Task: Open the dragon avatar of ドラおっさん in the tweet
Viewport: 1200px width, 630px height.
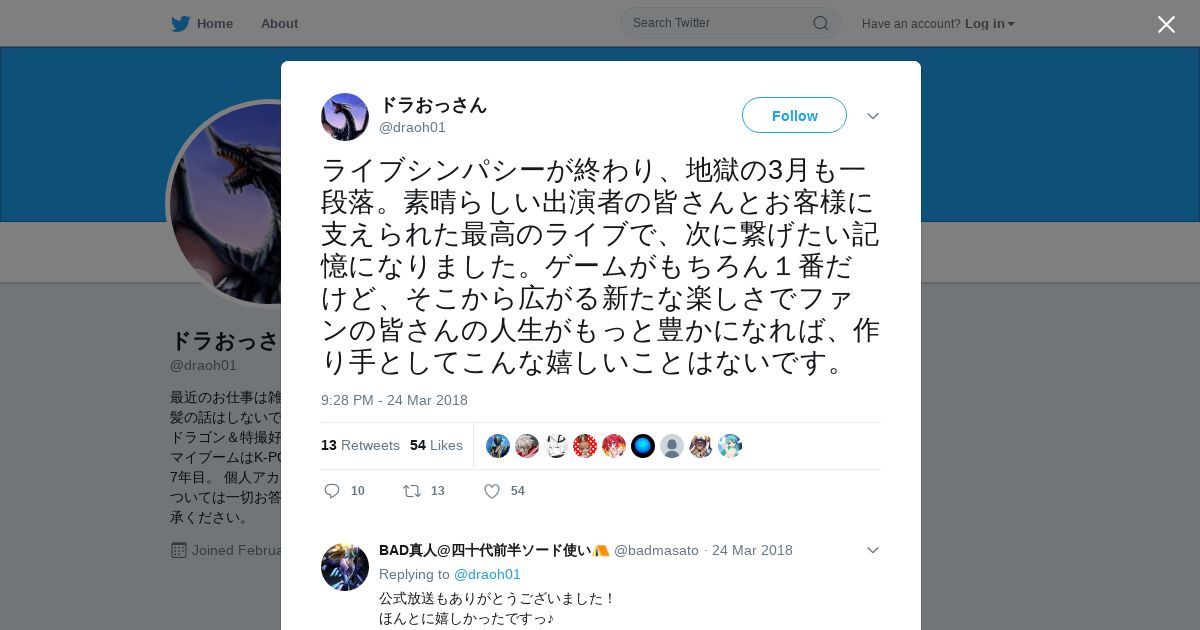Action: tap(345, 117)
